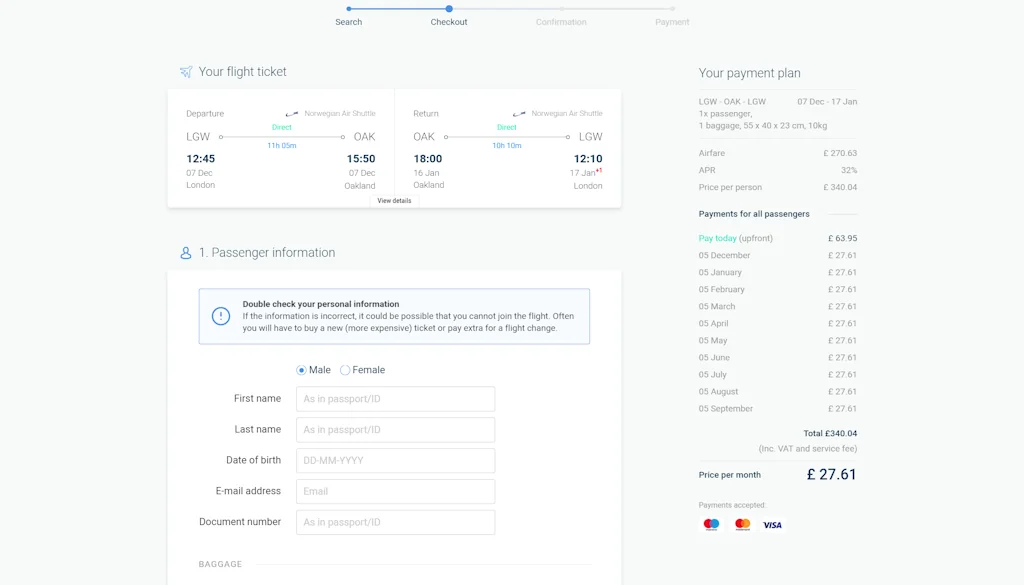
Task: Click the departure Norwegian Air Shuttle logo
Action: coord(291,114)
